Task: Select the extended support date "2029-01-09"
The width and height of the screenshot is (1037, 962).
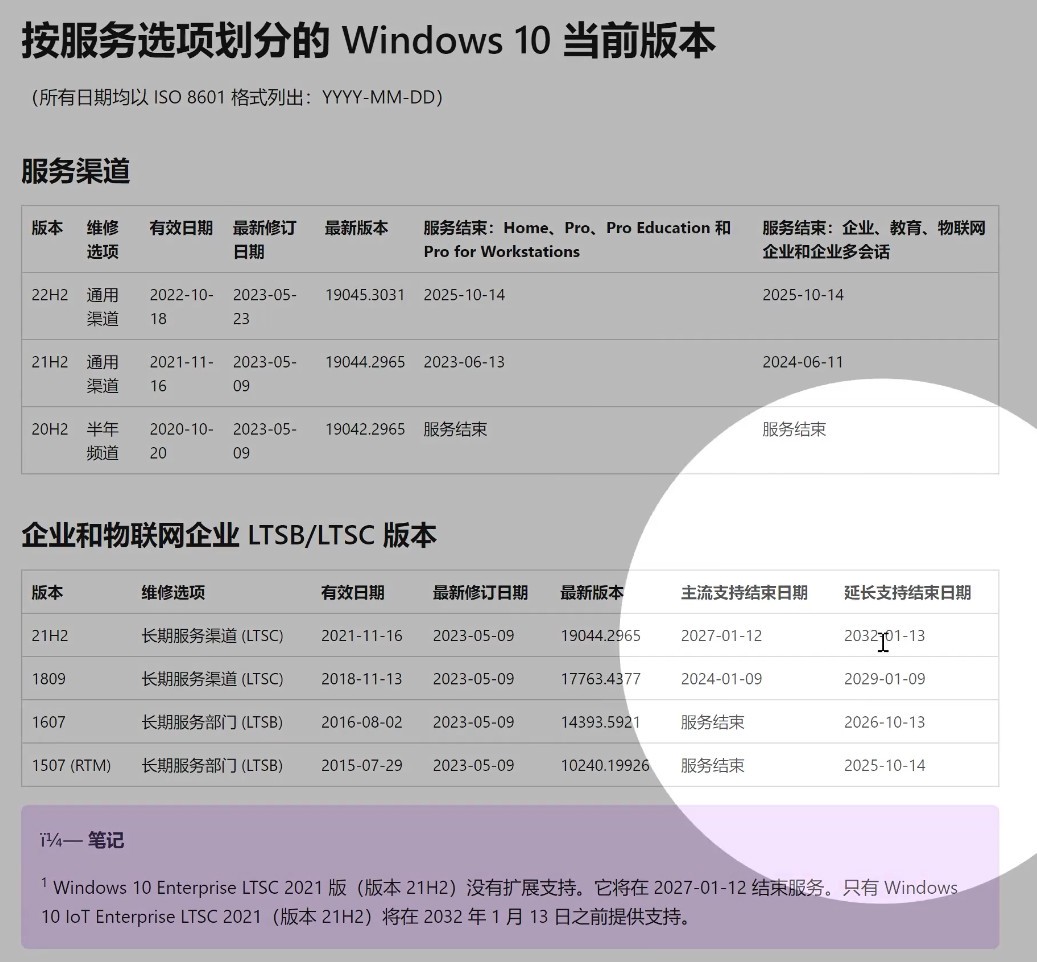Action: (x=884, y=679)
